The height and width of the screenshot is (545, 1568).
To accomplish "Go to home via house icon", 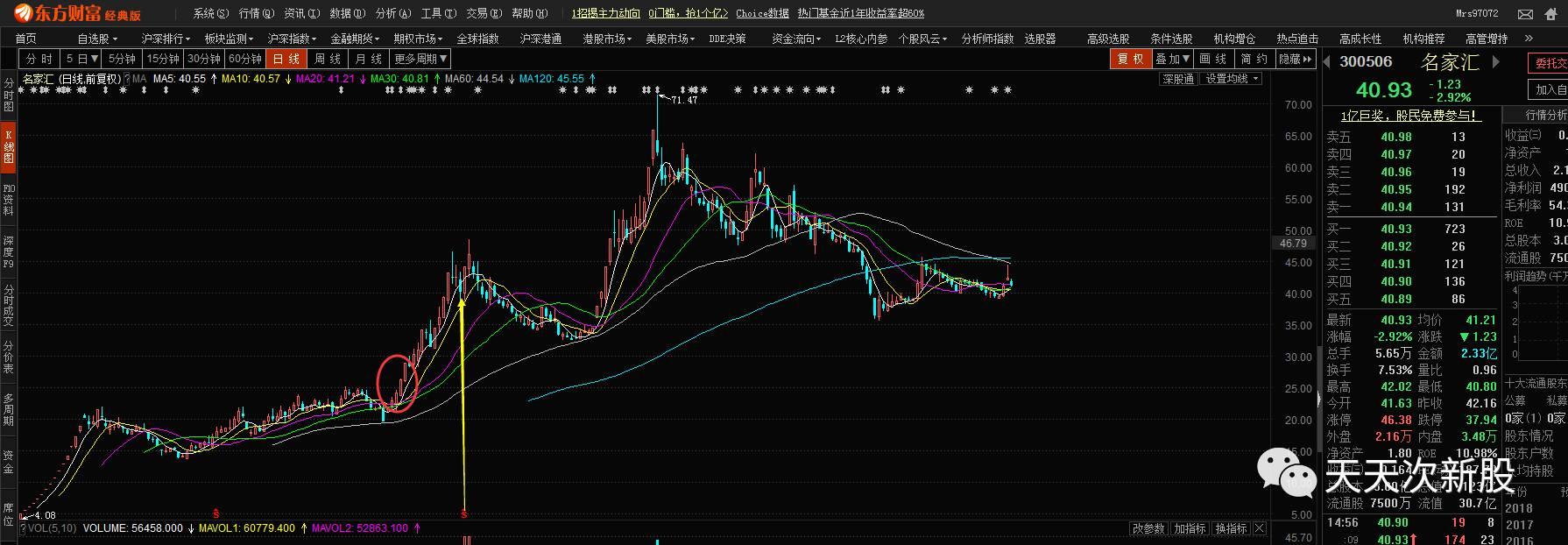I will click(1551, 14).
